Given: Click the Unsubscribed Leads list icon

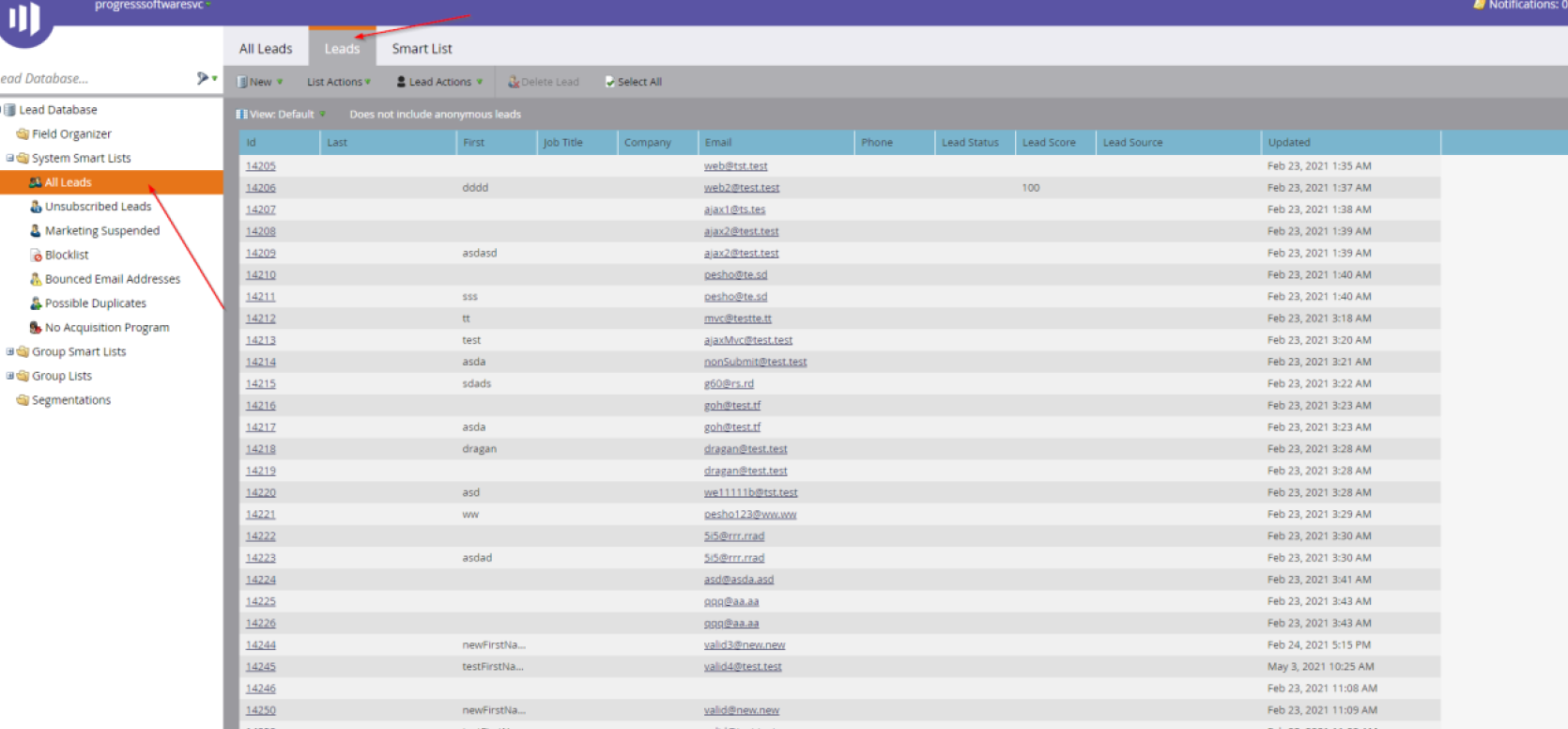Looking at the screenshot, I should tap(36, 206).
